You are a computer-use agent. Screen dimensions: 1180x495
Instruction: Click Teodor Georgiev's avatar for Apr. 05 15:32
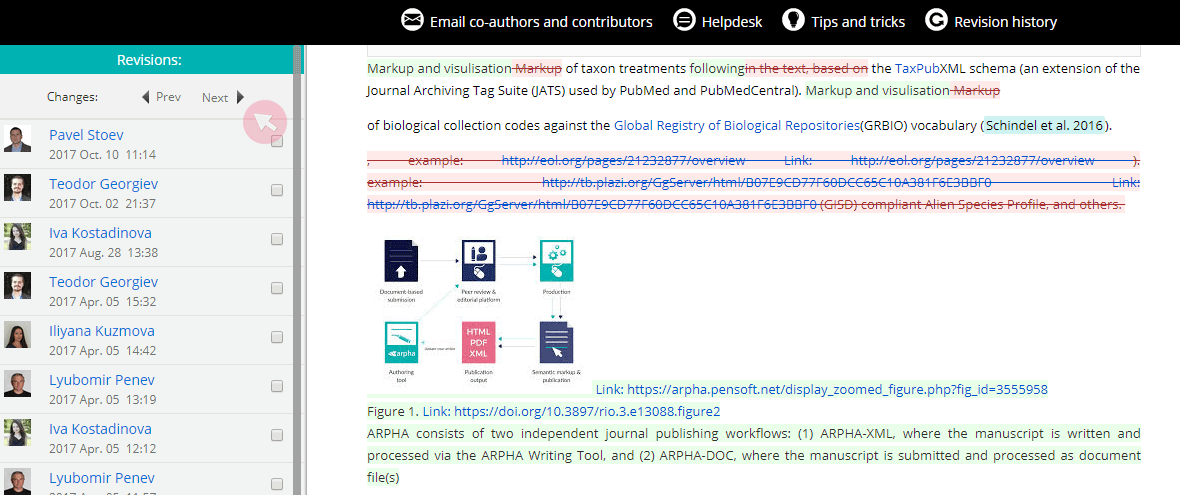(x=17, y=286)
